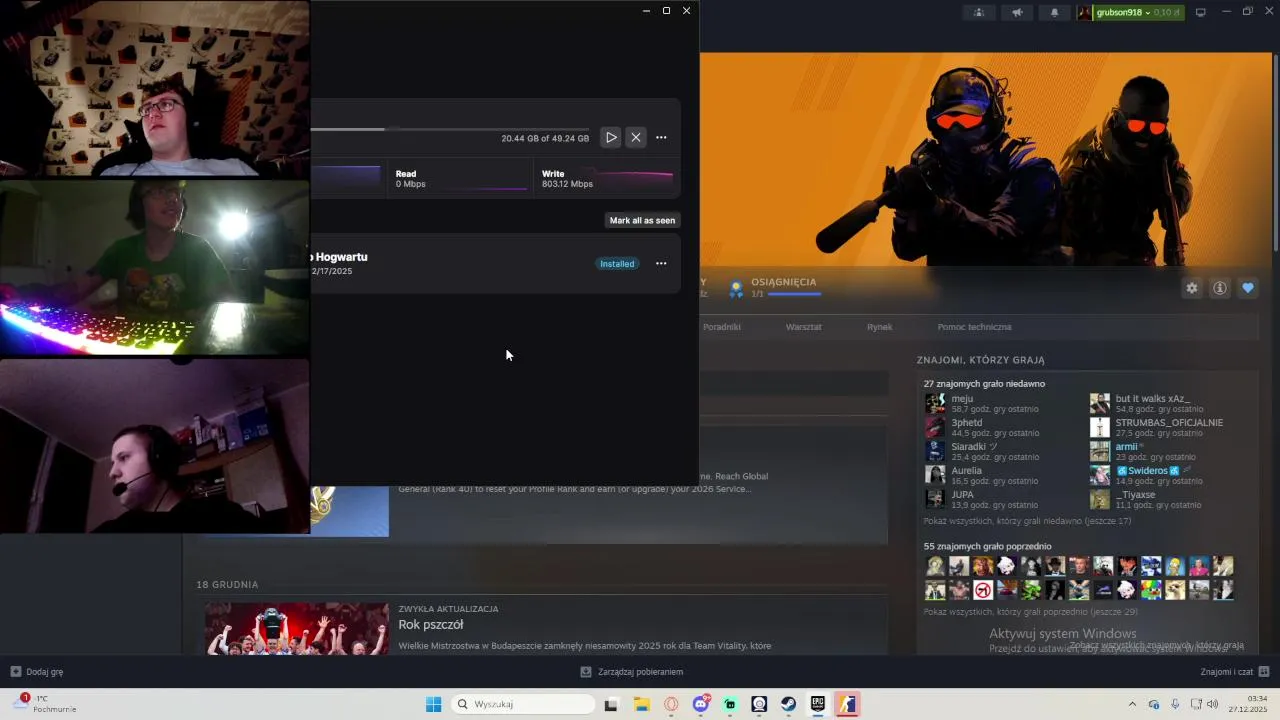Click 'Pokaż wszystkich, którzy grali poprzednio'
This screenshot has width=1280, height=720.
pos(1031,612)
